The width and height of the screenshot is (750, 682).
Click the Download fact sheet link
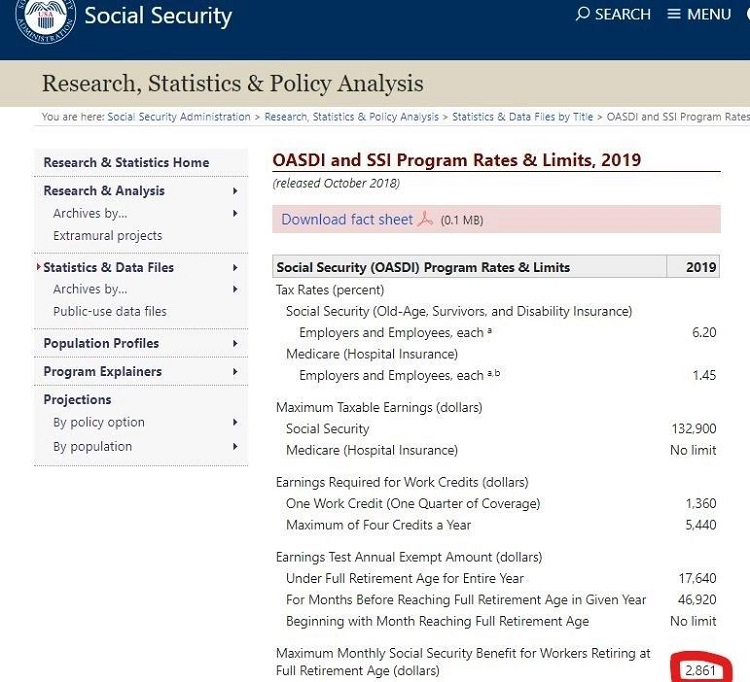click(x=346, y=219)
